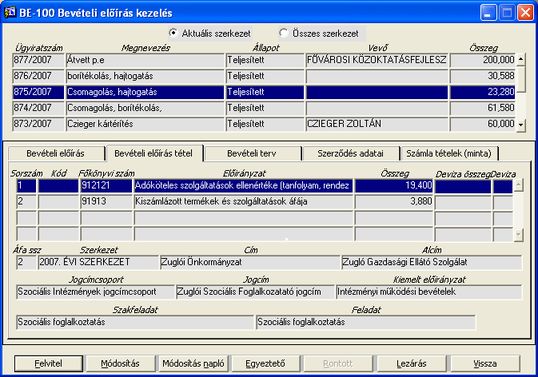
Task: Click the Egyeztető button
Action: point(266,363)
